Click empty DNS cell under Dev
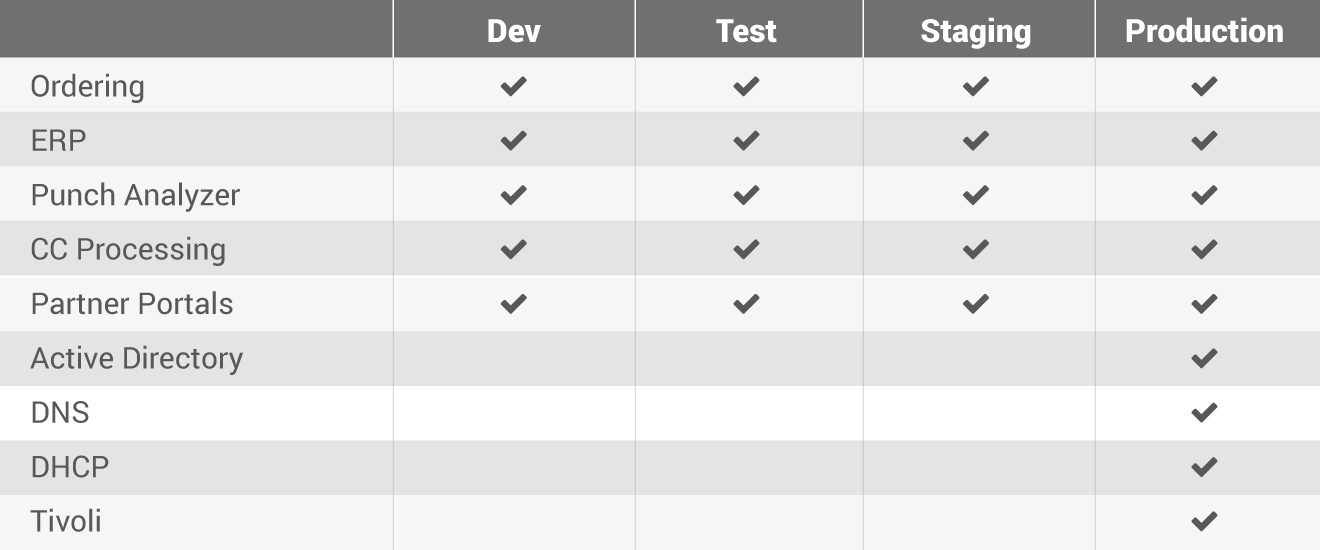The image size is (1320, 550). point(514,413)
